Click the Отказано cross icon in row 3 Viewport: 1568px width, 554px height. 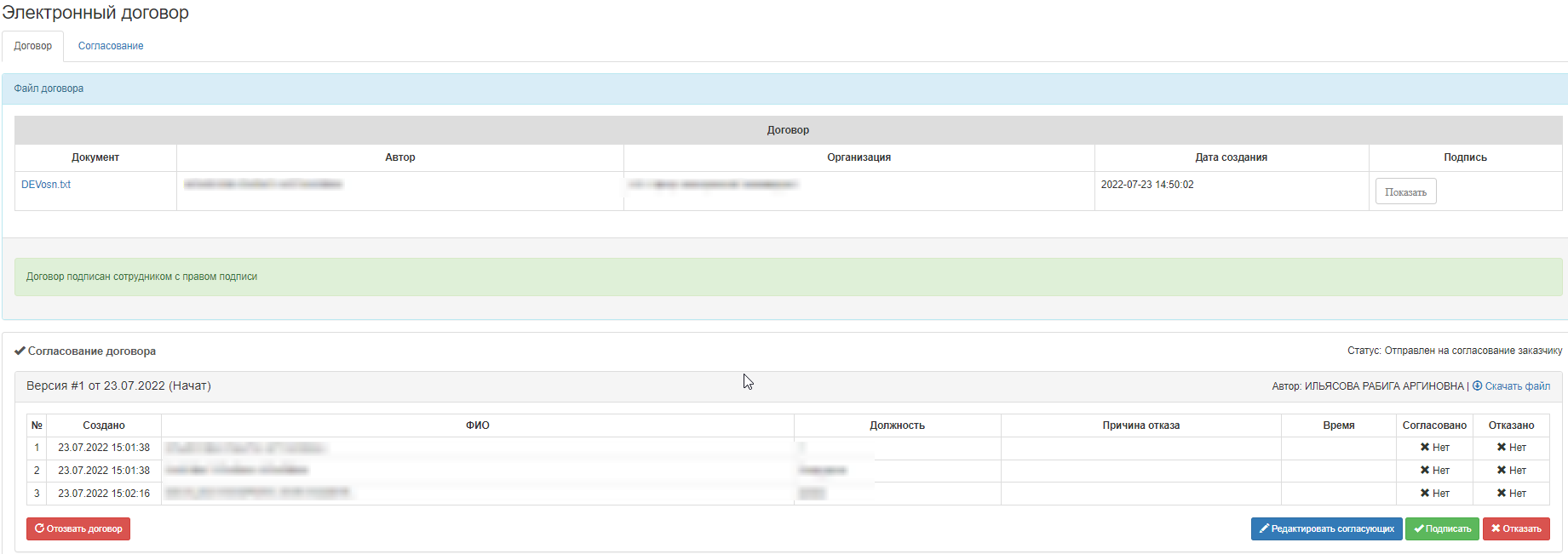click(1502, 494)
